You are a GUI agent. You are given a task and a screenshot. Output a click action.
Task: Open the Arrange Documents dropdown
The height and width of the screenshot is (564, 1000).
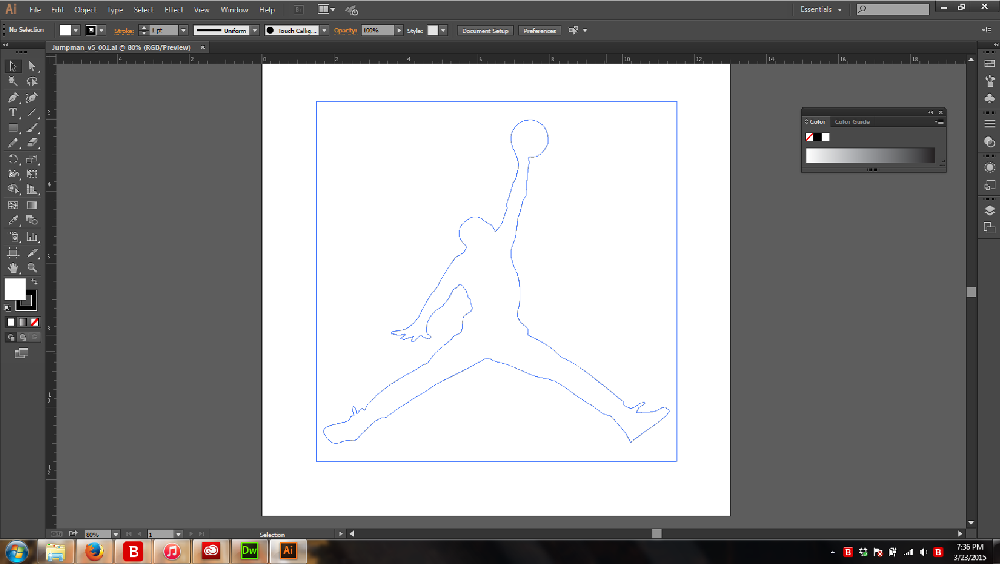(326, 10)
